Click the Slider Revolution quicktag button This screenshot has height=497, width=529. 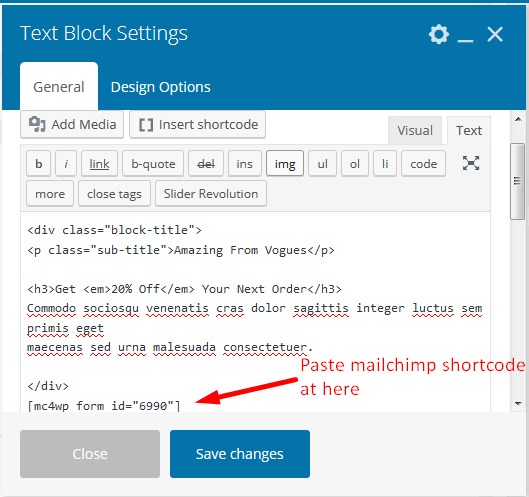[x=211, y=194]
